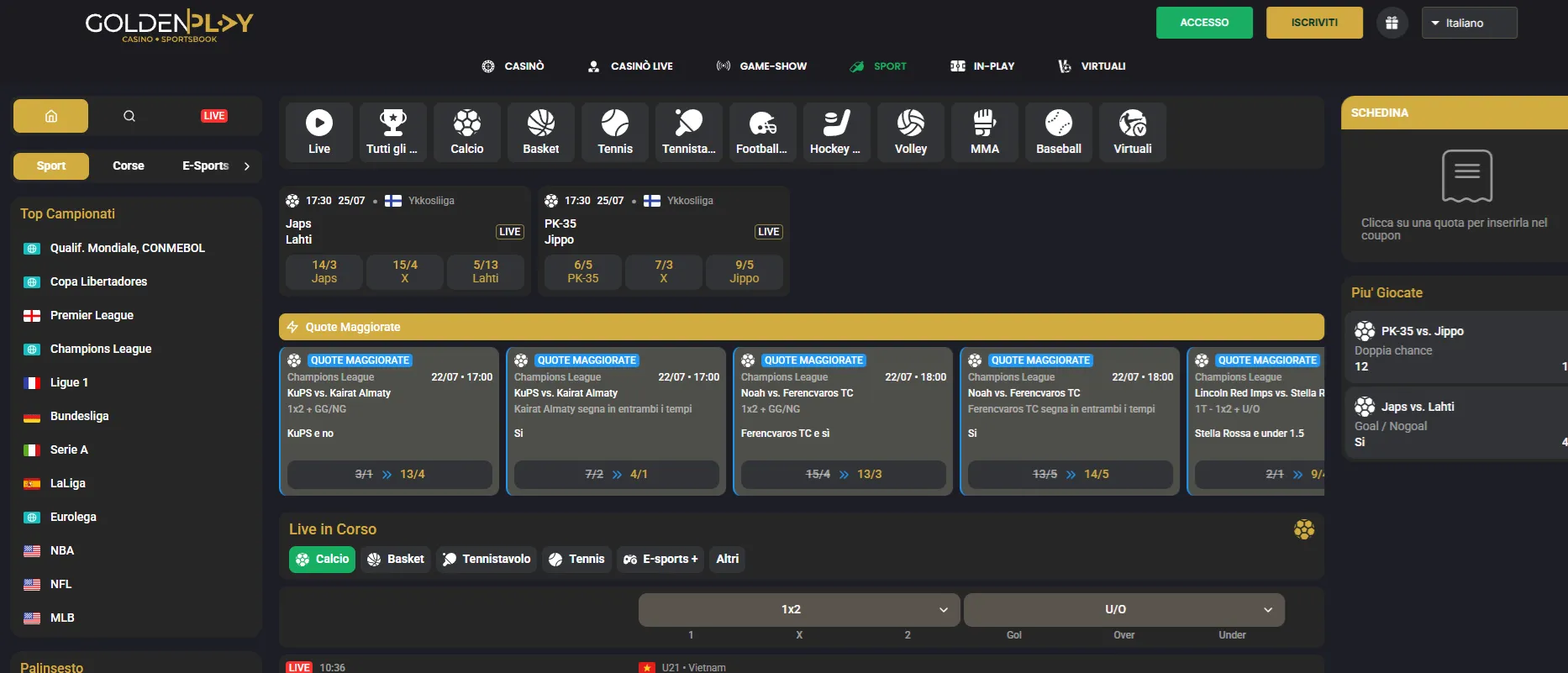1568x673 pixels.
Task: Open the Hockey sport tile
Action: tap(837, 132)
